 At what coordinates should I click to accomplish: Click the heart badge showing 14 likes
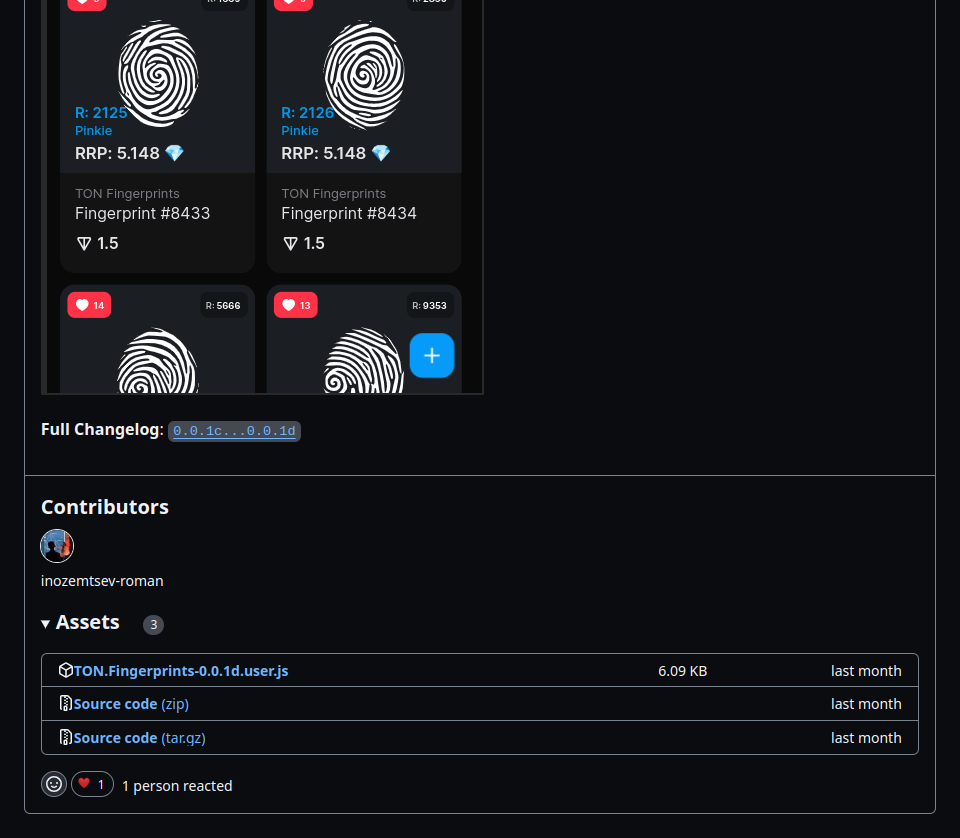coord(89,305)
